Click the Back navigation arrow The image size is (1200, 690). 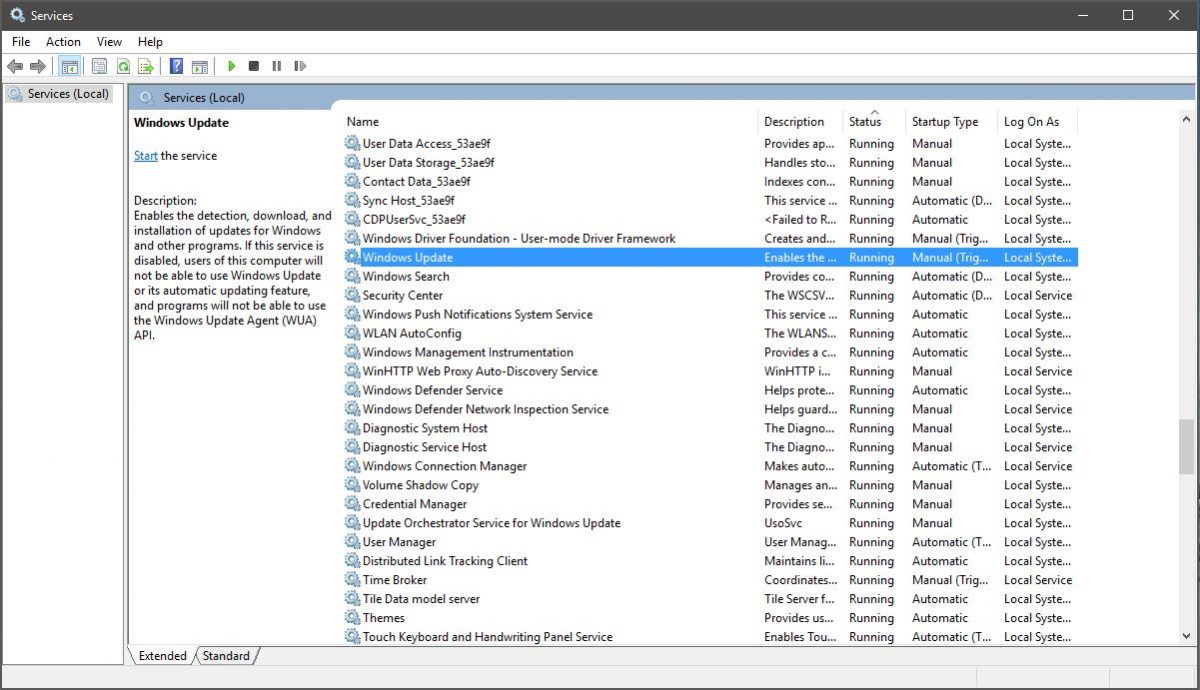[14, 66]
